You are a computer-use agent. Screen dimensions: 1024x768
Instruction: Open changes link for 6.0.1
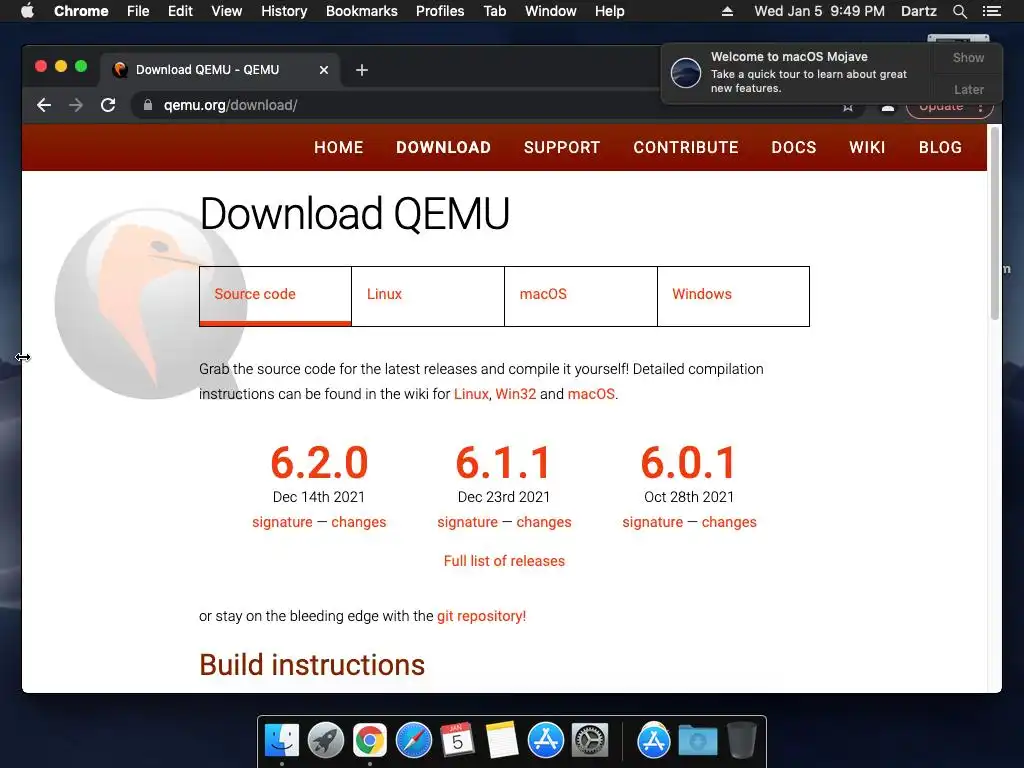point(729,522)
